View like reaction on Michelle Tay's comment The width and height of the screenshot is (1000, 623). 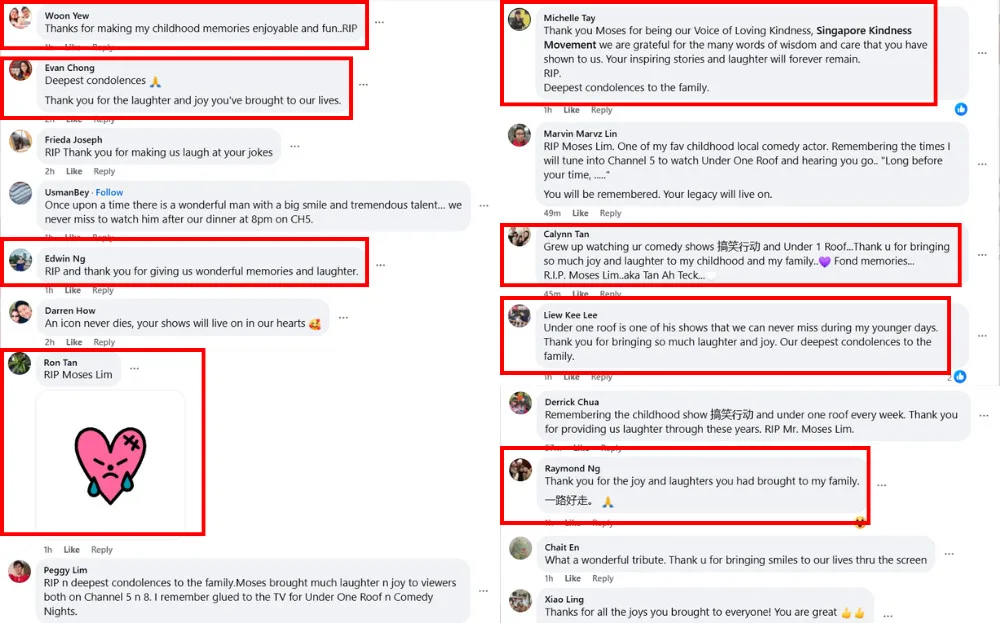coord(961,109)
